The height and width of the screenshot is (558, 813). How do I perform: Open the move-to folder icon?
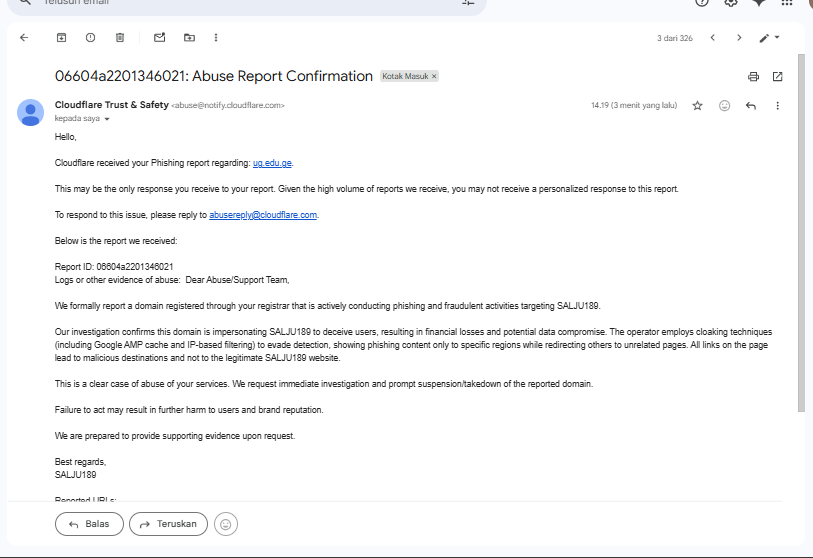189,38
